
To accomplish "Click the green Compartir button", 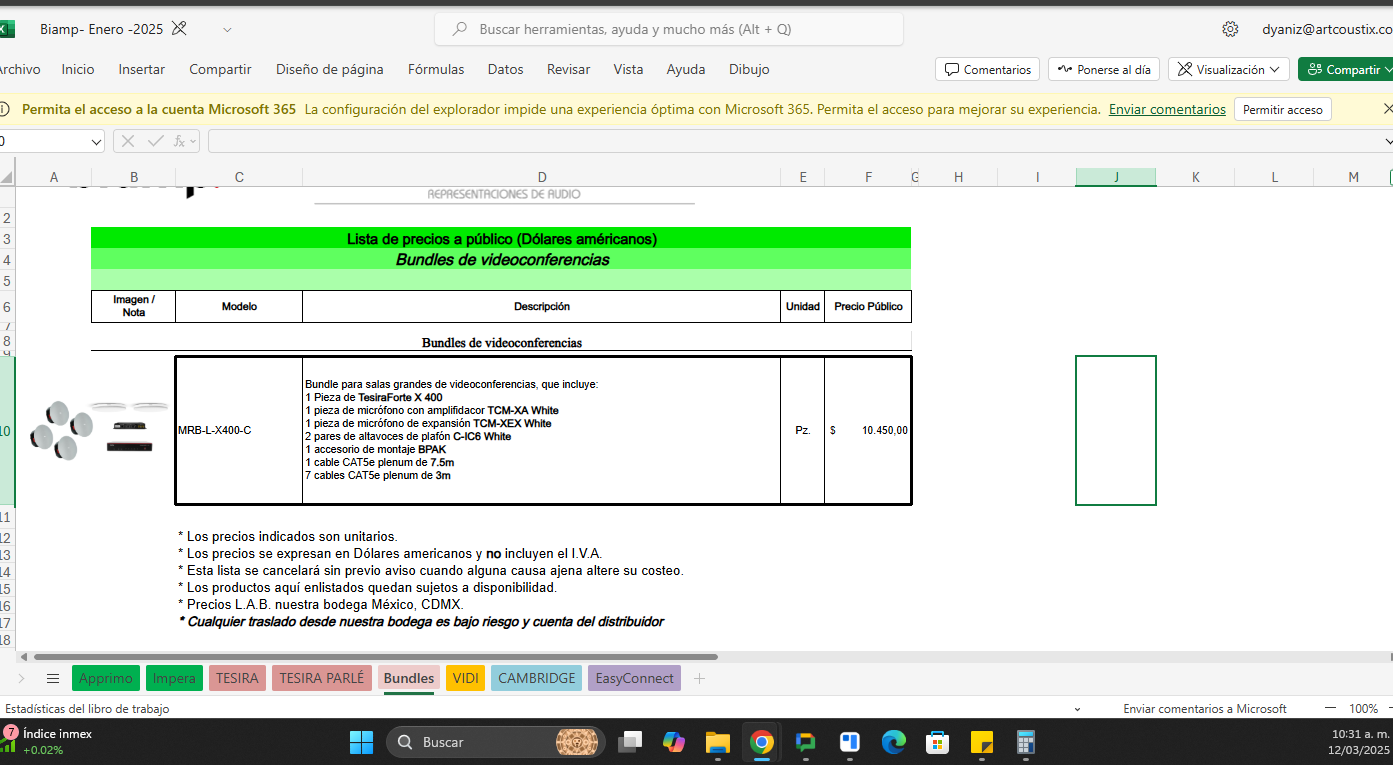I will 1345,69.
